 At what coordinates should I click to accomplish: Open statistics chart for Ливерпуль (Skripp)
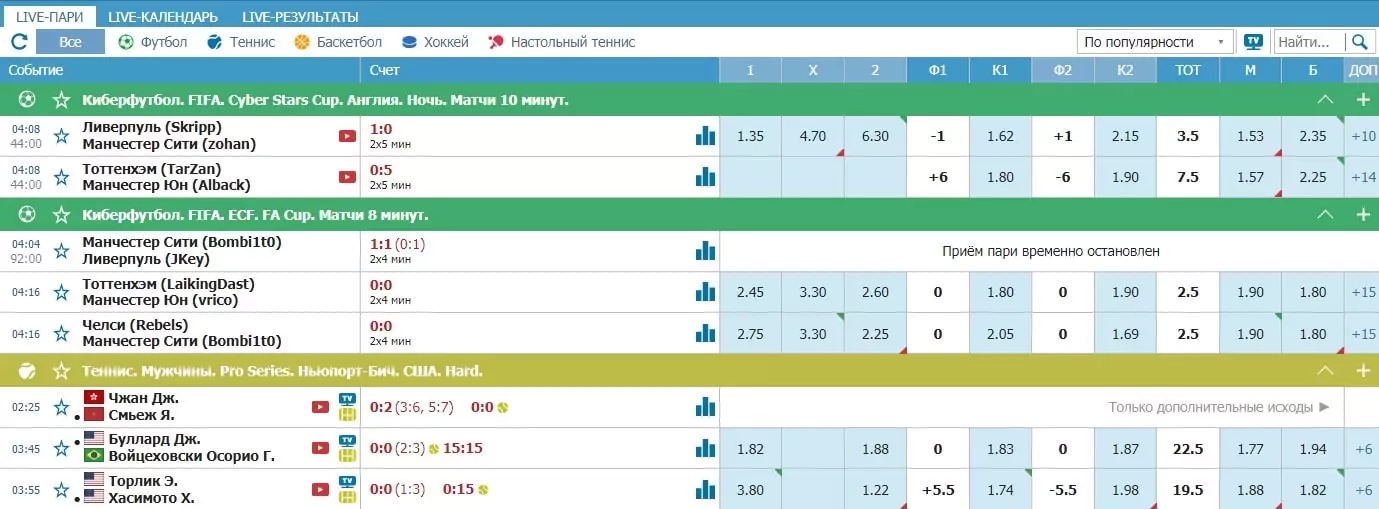click(706, 136)
